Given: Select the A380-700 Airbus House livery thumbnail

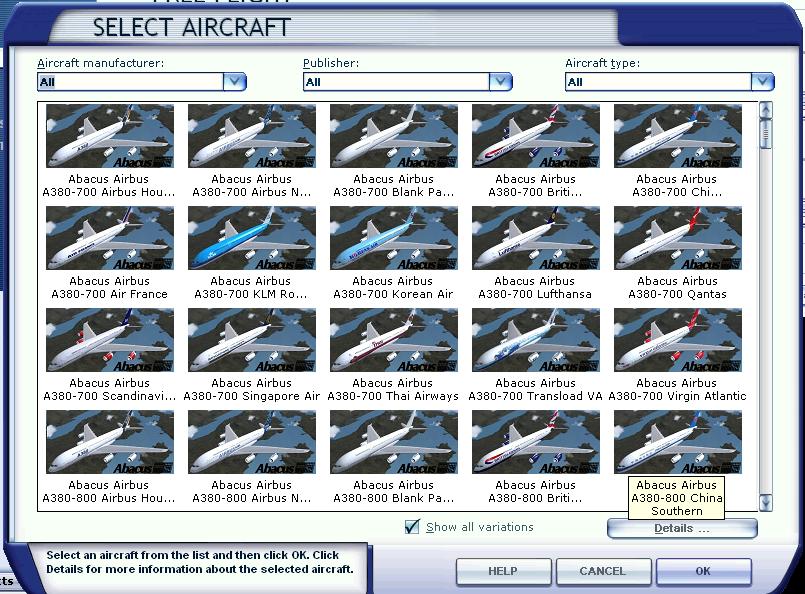Looking at the screenshot, I should pyautogui.click(x=110, y=136).
